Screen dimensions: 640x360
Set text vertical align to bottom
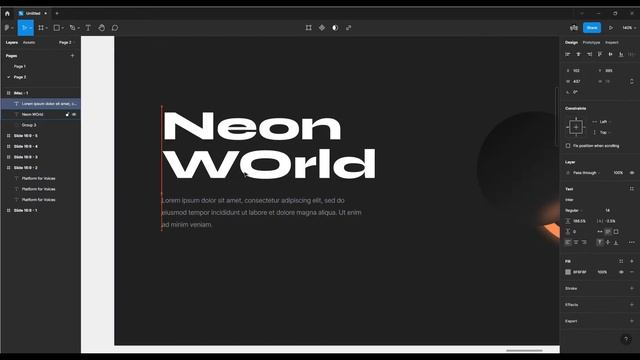coord(616,242)
